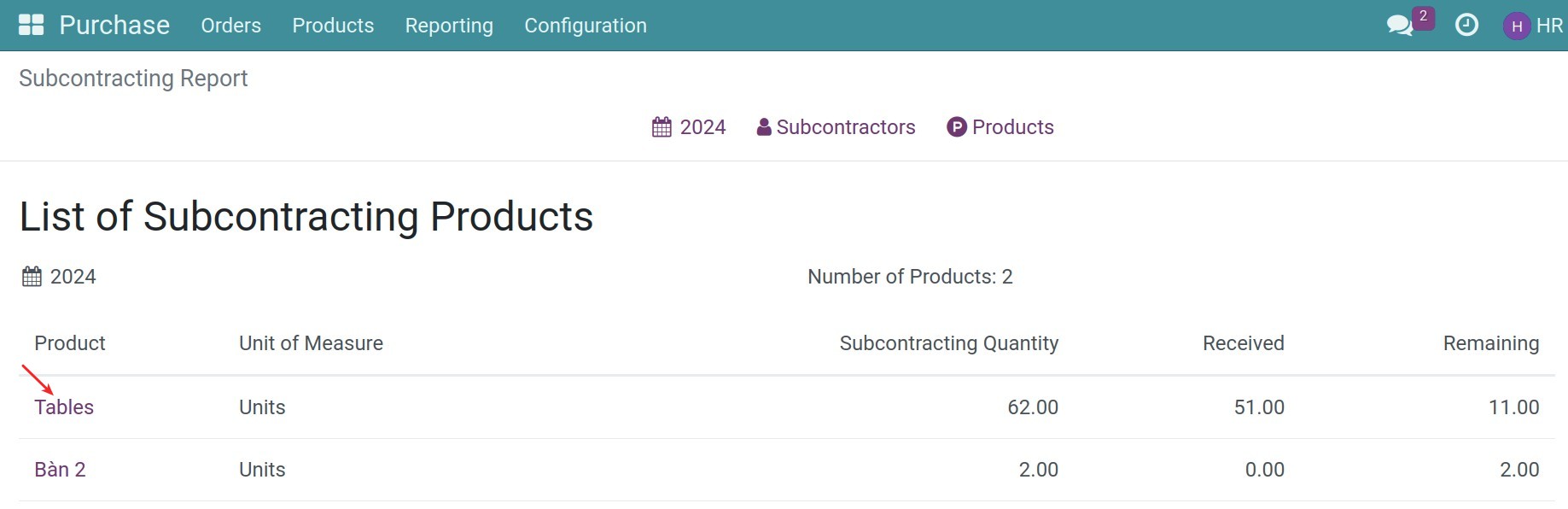Viewport: 1568px width, 509px height.
Task: Click the calendar icon below the report title
Action: (x=32, y=277)
